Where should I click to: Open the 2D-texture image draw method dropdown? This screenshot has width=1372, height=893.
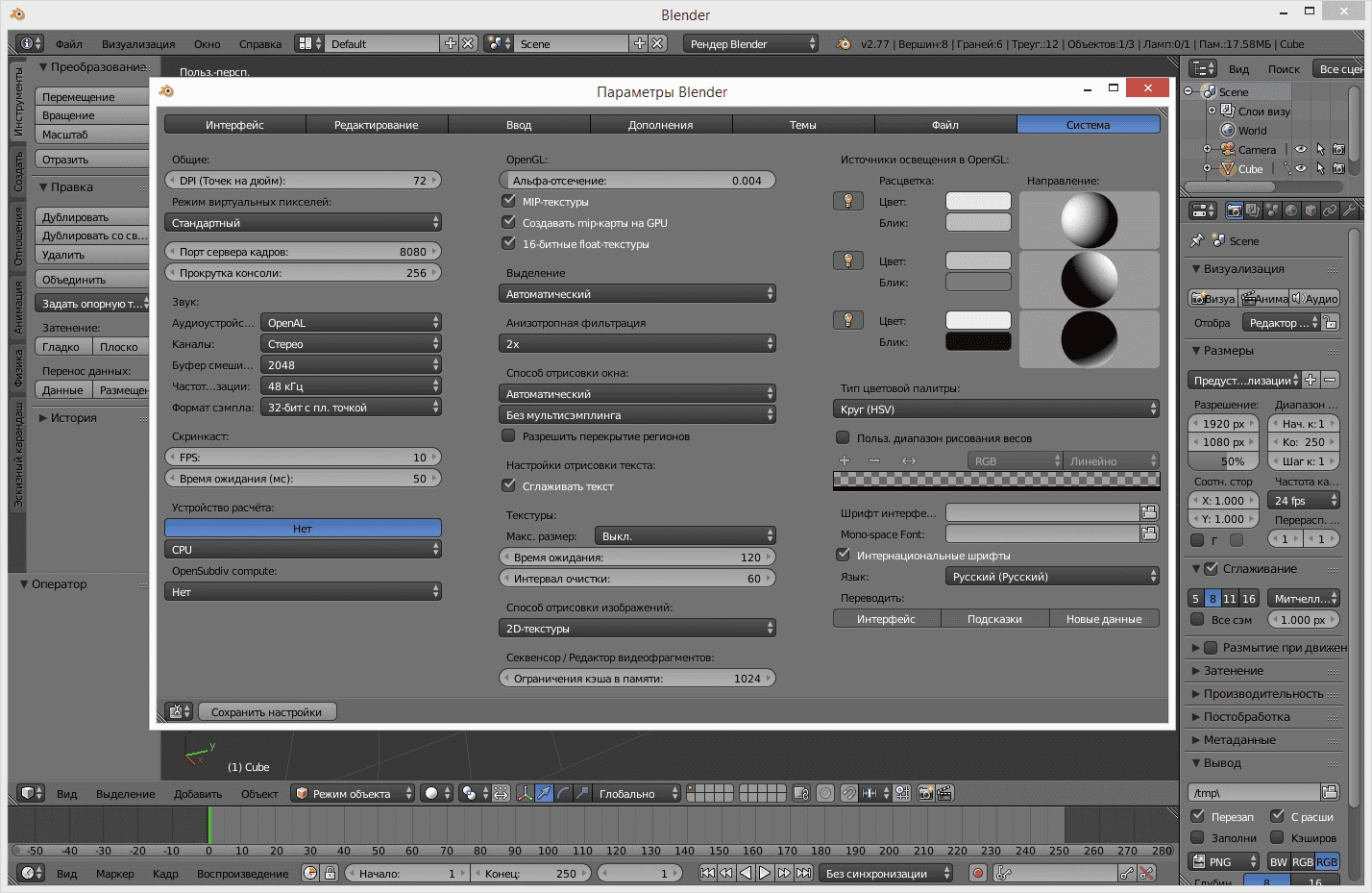click(x=637, y=628)
